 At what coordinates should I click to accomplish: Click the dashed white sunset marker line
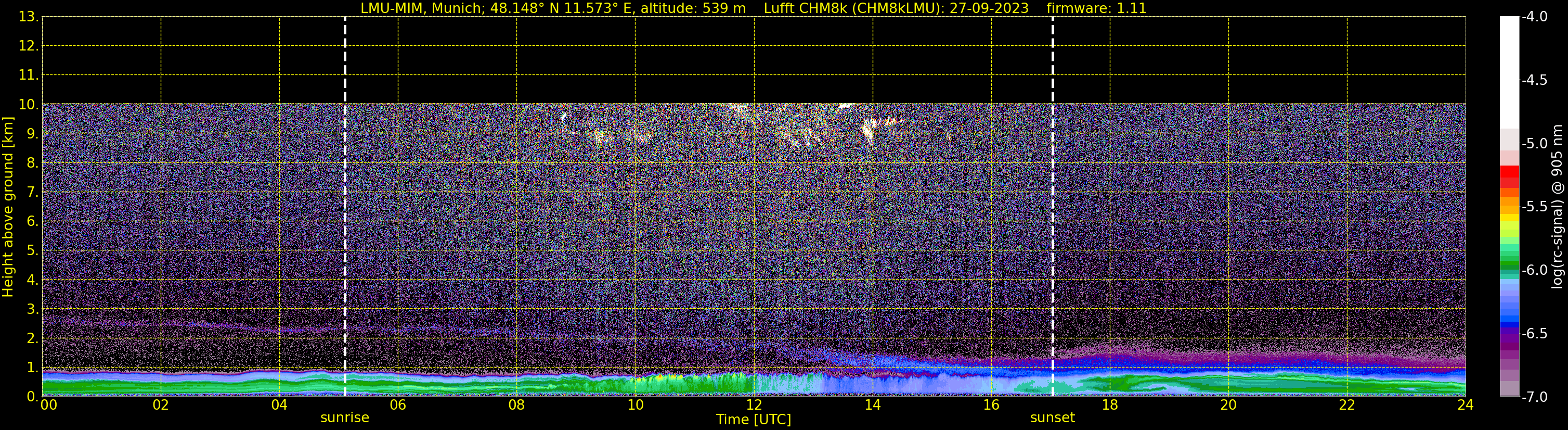click(x=1053, y=207)
